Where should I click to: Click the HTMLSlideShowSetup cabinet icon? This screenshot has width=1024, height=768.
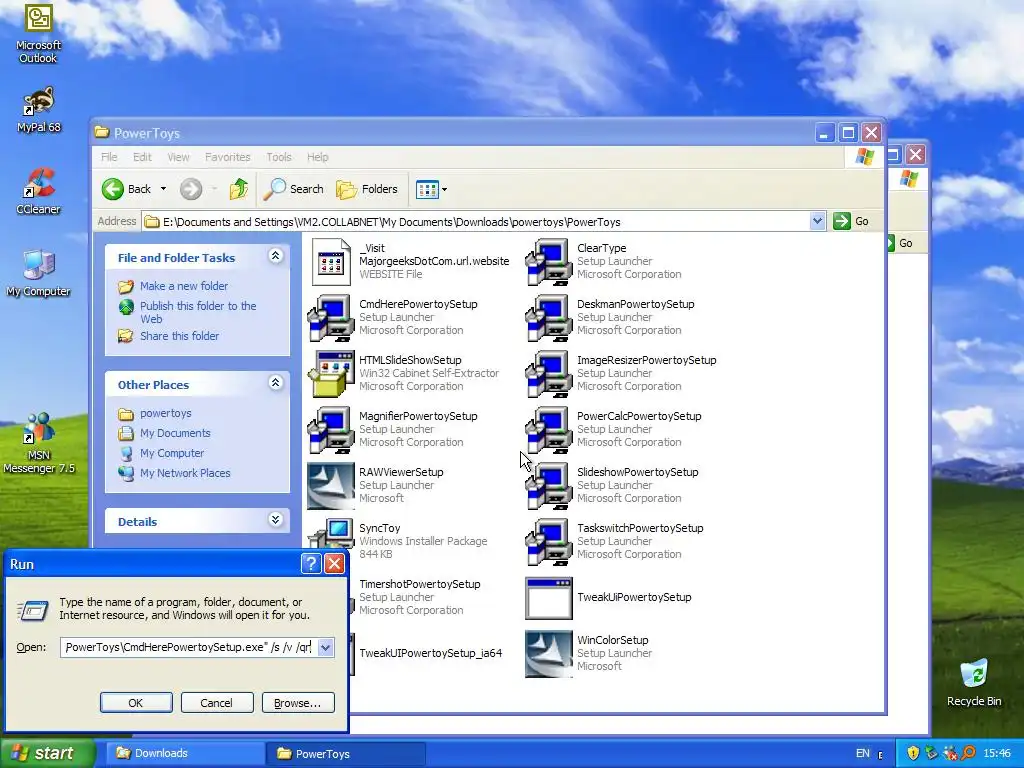pos(331,374)
